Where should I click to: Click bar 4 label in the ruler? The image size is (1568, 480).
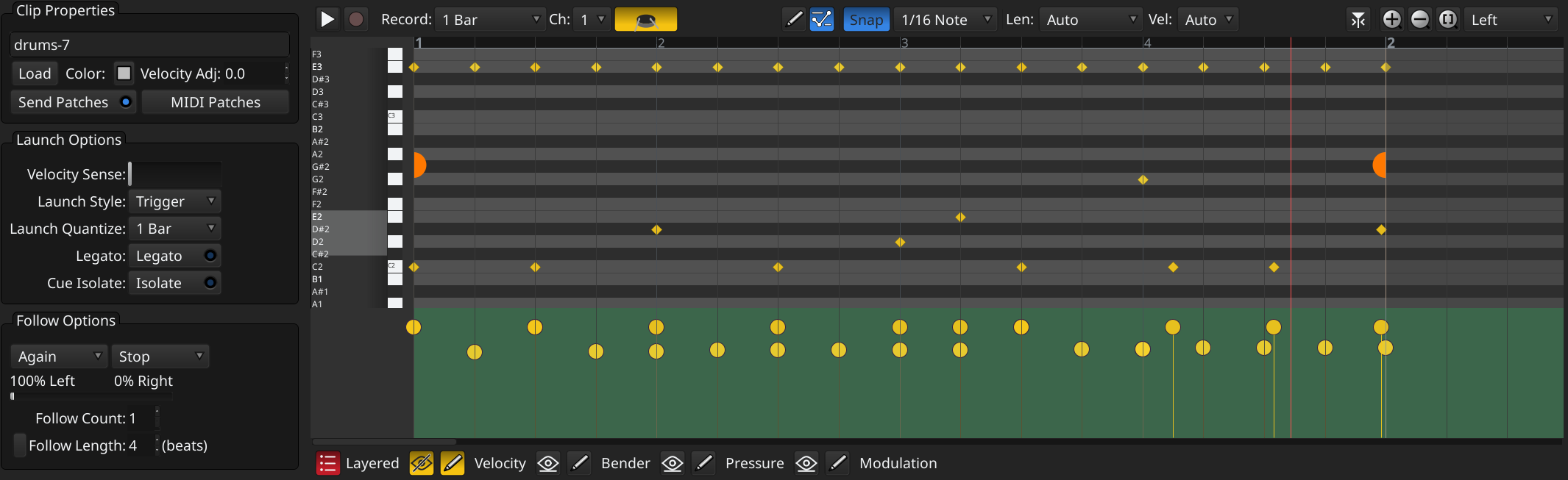pyautogui.click(x=1147, y=43)
